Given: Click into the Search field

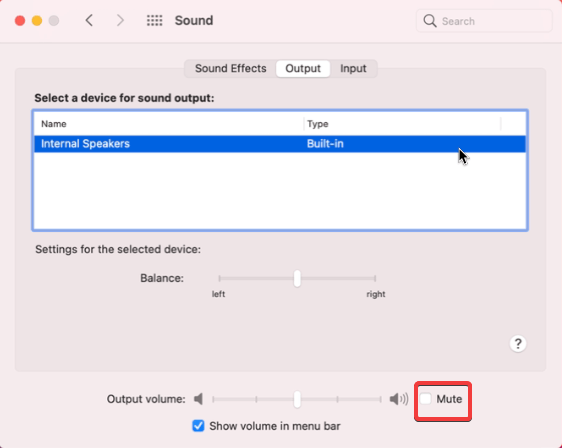Looking at the screenshot, I should [x=484, y=21].
